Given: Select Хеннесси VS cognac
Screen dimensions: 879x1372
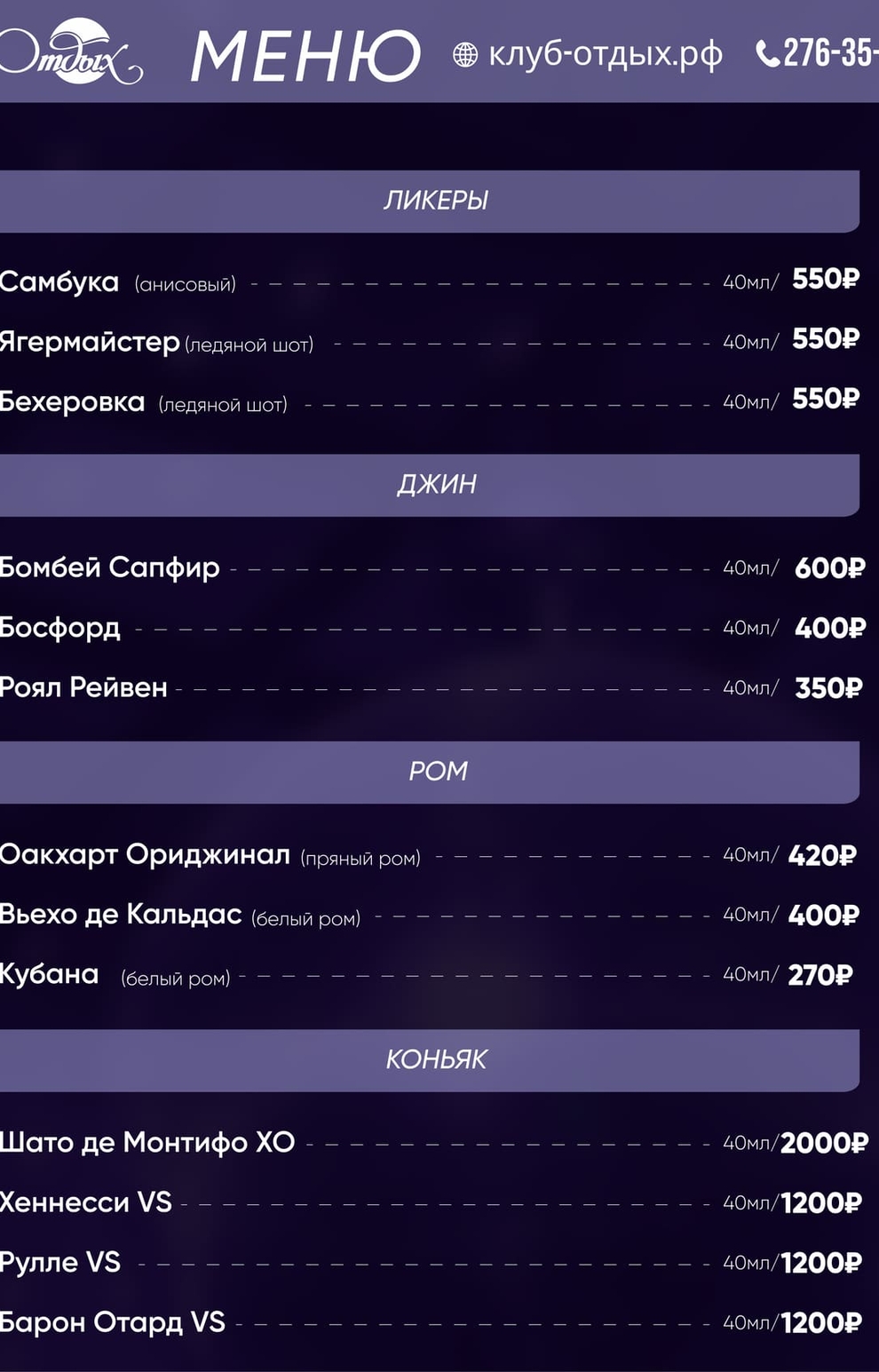Looking at the screenshot, I should (x=86, y=1202).
